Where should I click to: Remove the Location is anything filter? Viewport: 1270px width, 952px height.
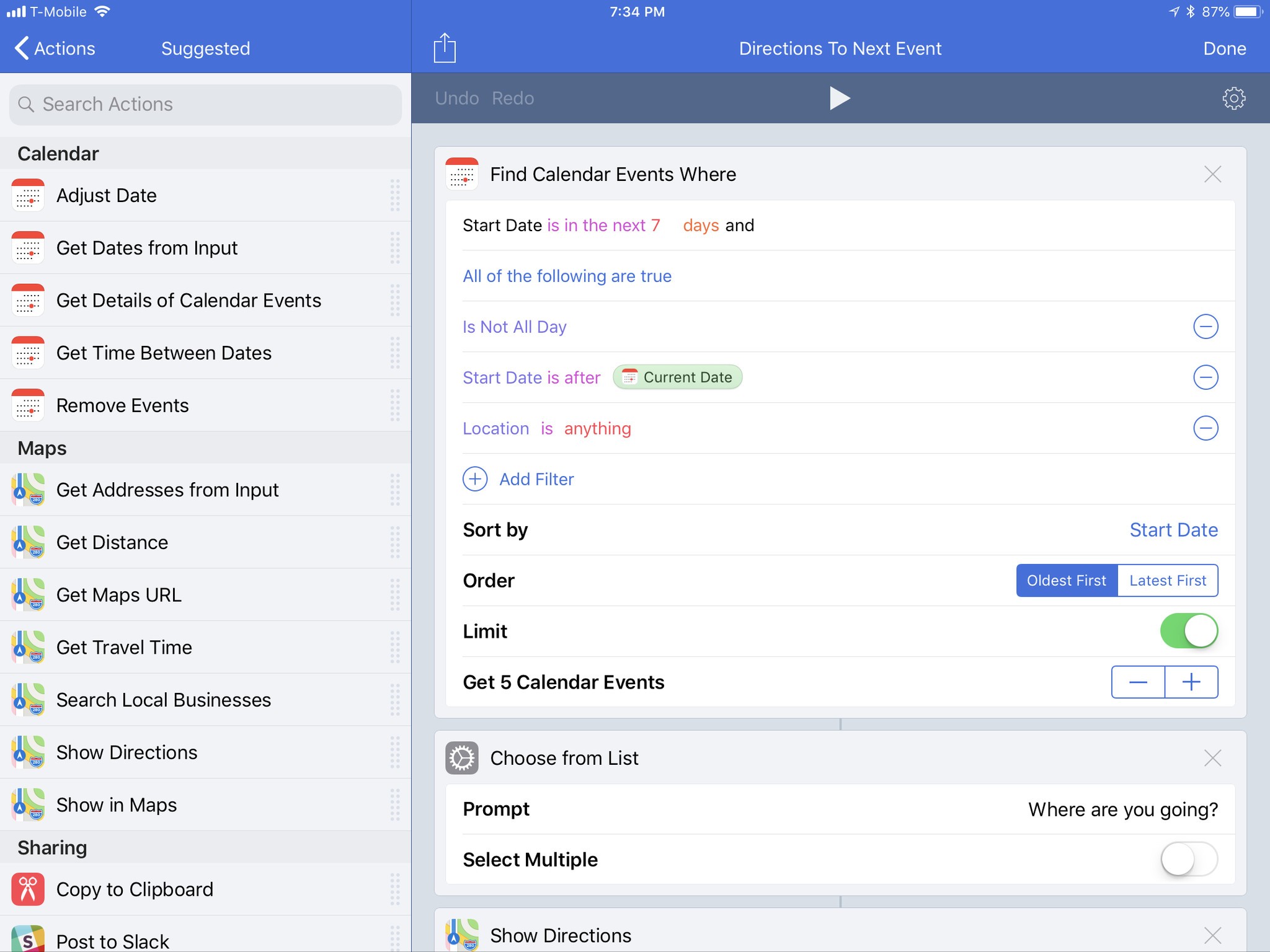(1206, 428)
